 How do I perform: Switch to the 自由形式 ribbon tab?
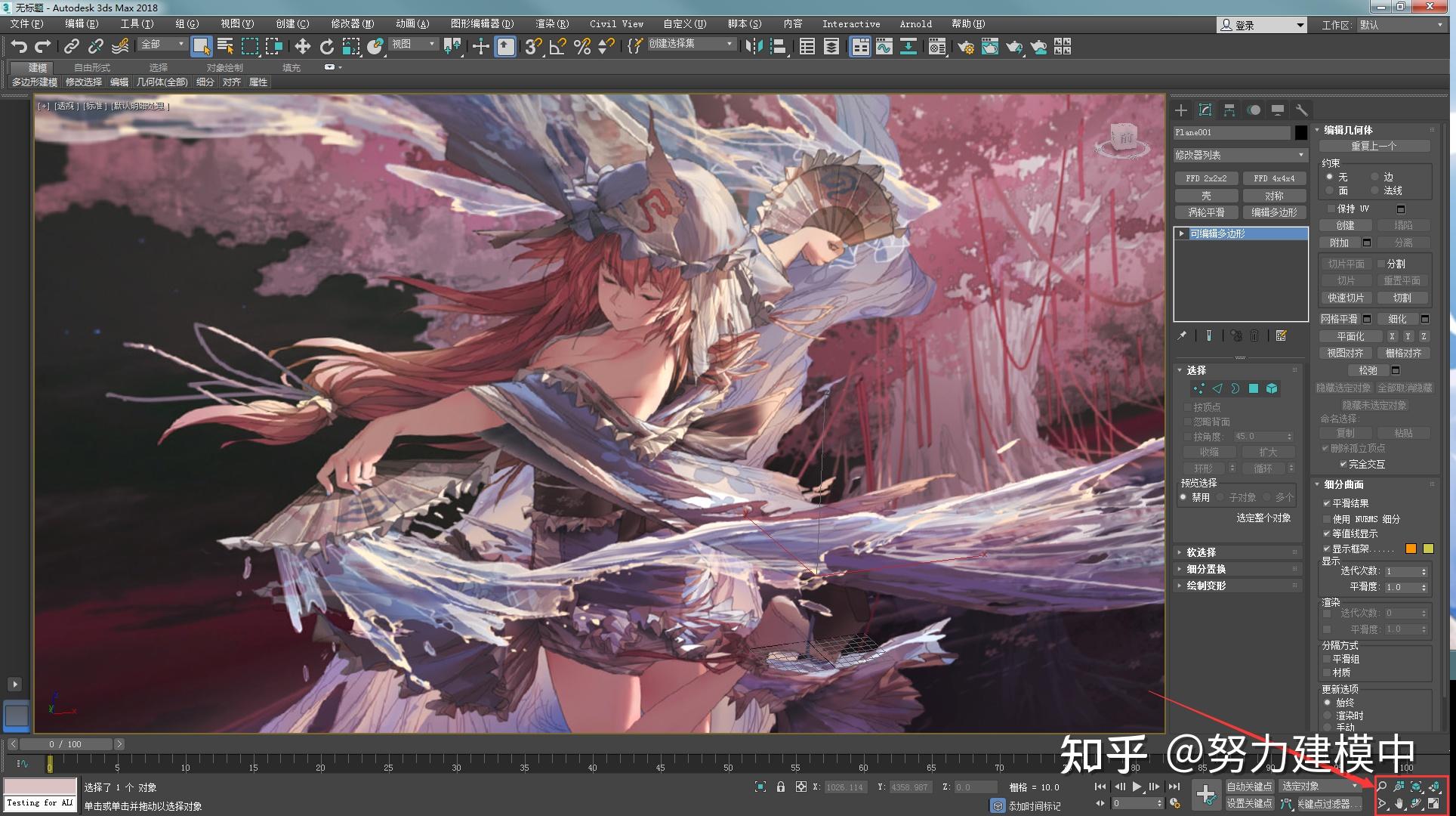92,67
